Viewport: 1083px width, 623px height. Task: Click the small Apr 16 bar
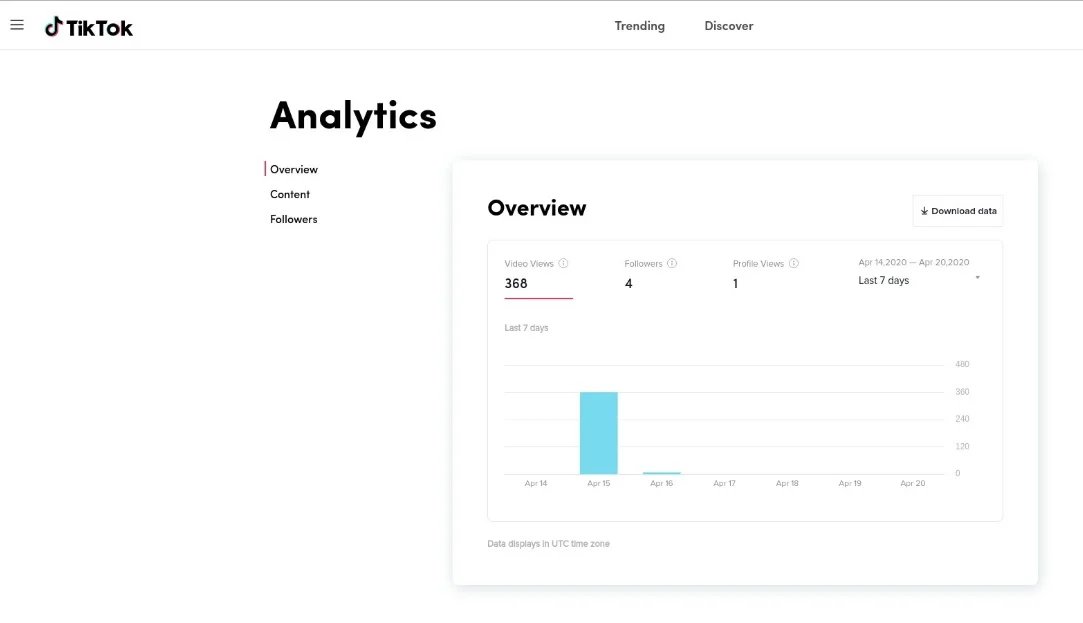tap(662, 473)
